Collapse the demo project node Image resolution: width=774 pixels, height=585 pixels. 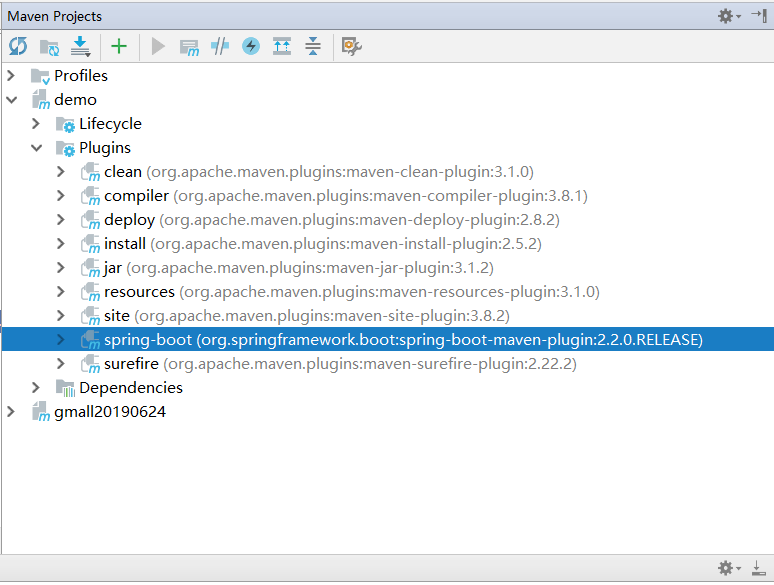point(11,100)
